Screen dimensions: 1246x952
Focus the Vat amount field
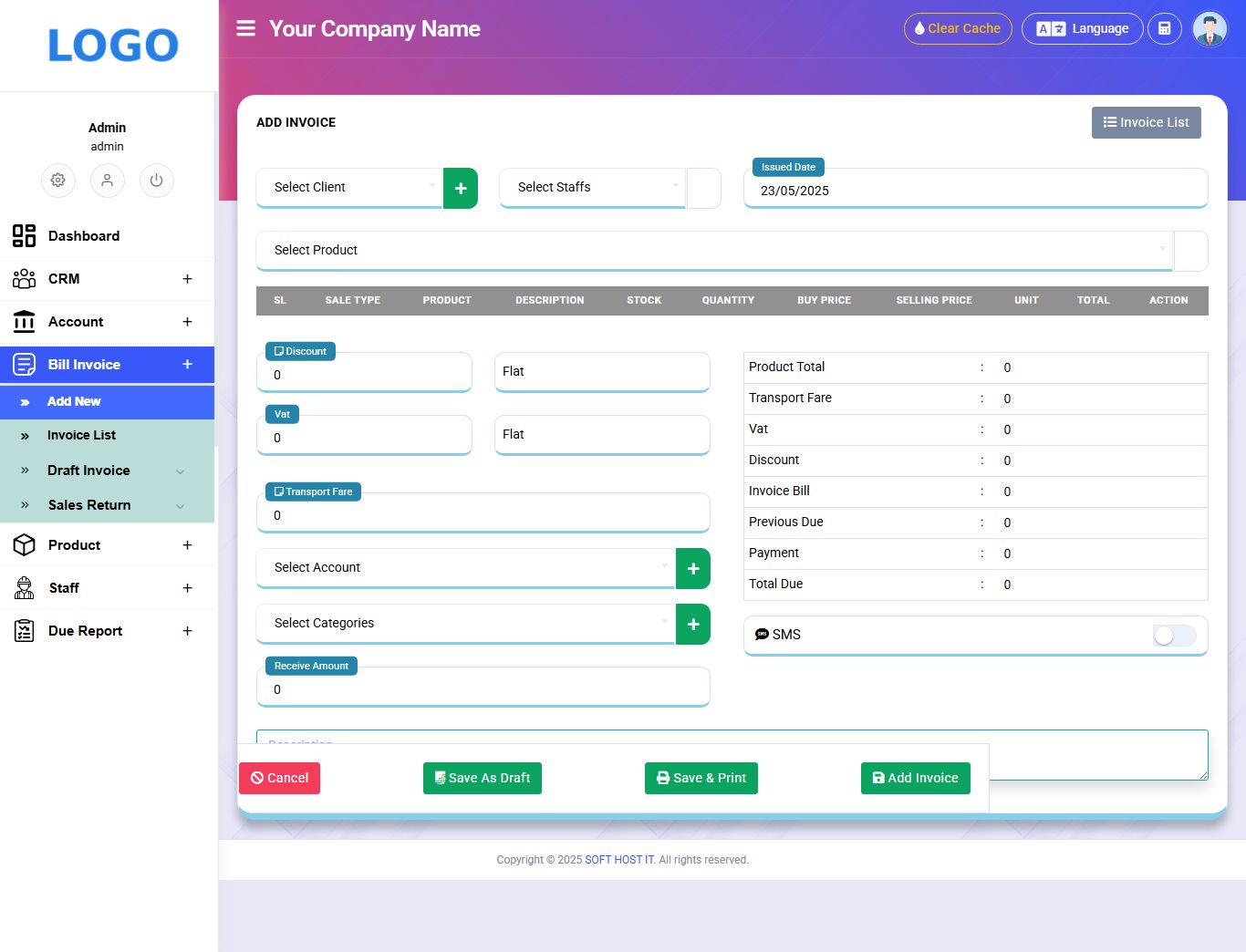tap(364, 435)
